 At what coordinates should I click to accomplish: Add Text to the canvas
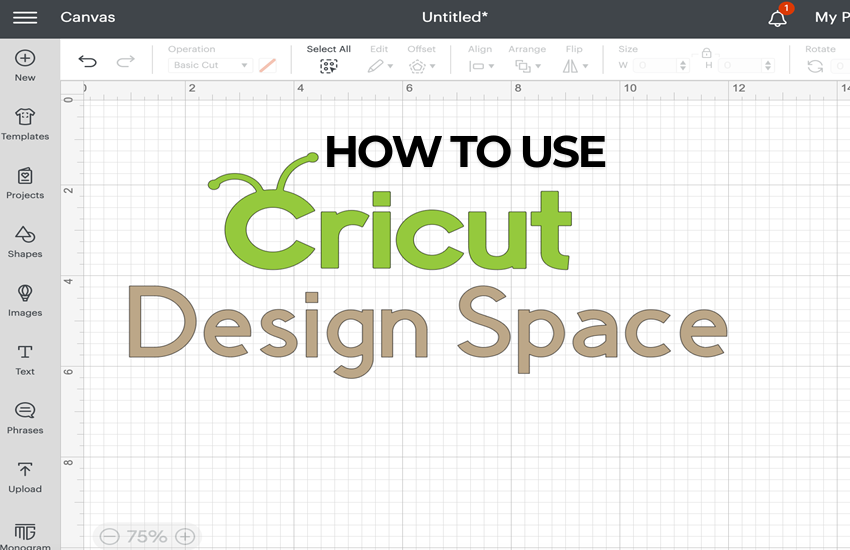tap(25, 360)
